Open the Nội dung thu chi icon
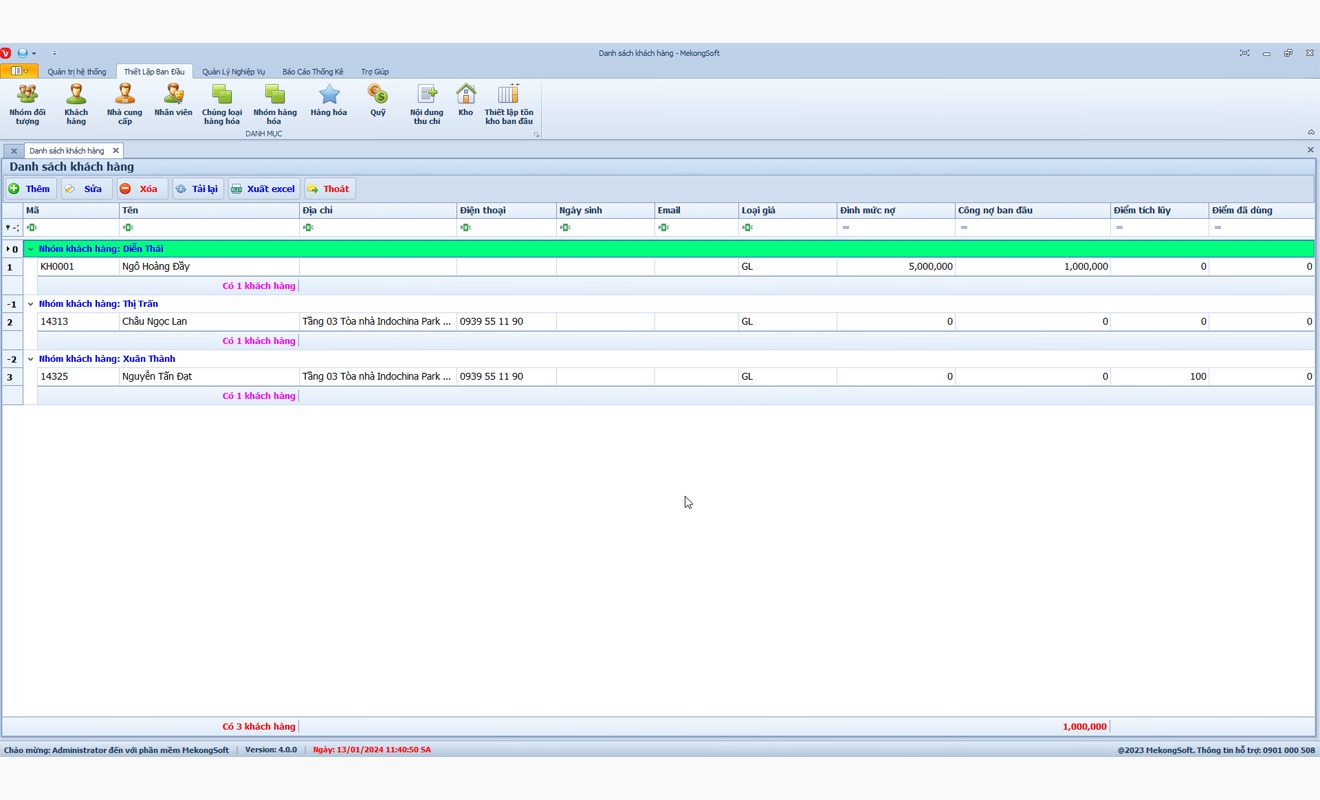The width and height of the screenshot is (1320, 800). [427, 104]
